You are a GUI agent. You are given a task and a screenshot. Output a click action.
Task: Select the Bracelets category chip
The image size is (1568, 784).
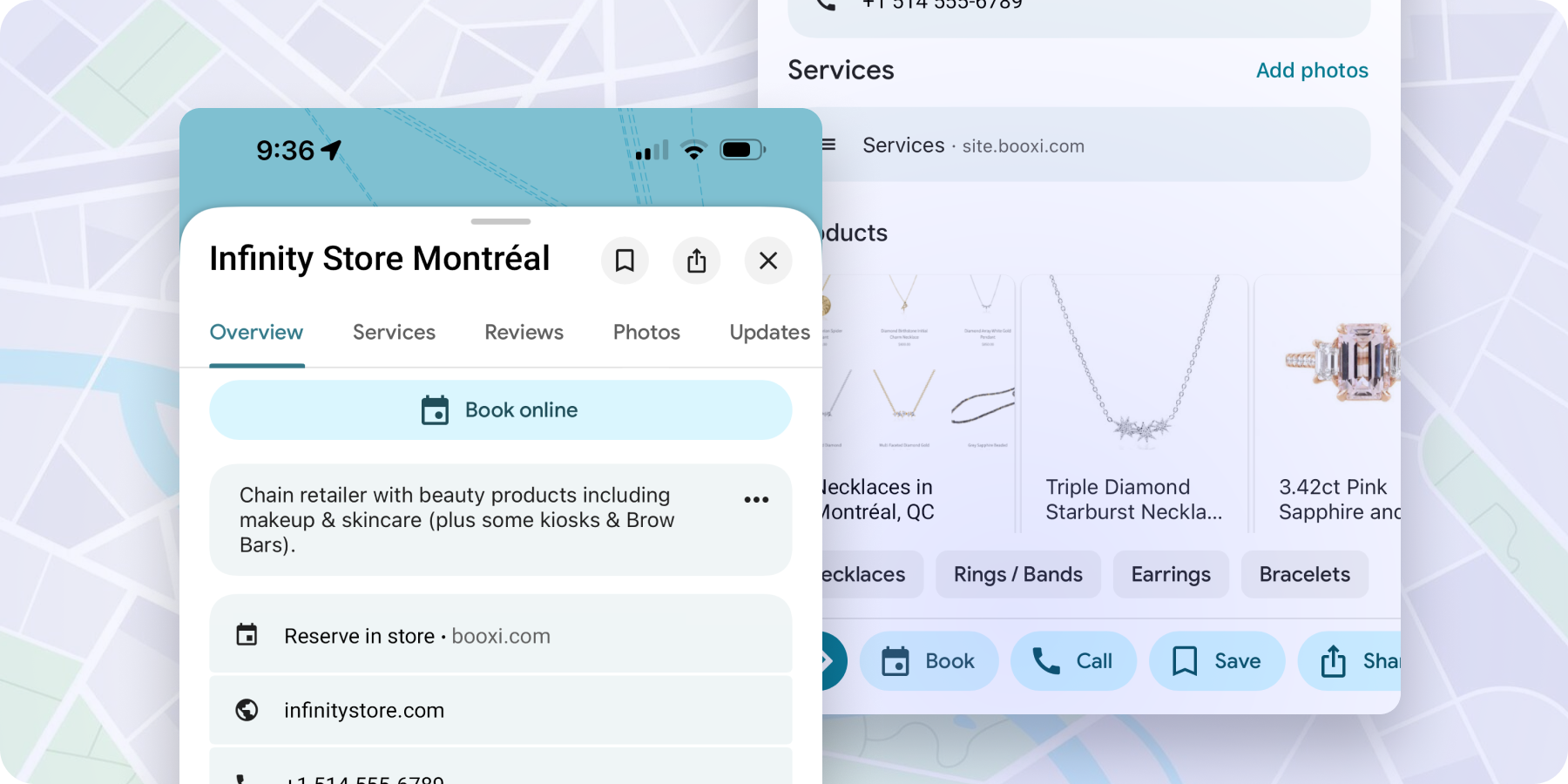pos(1305,574)
